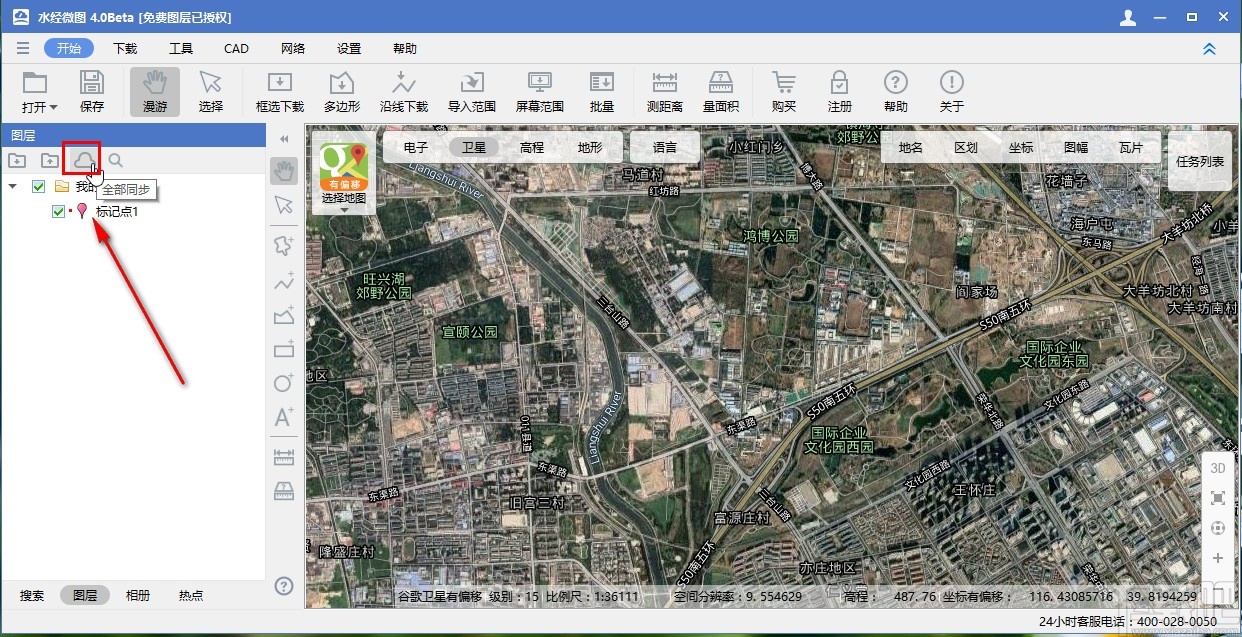Click the Save (保存) toolbar icon
Viewport: 1242px width, 637px height.
click(92, 92)
